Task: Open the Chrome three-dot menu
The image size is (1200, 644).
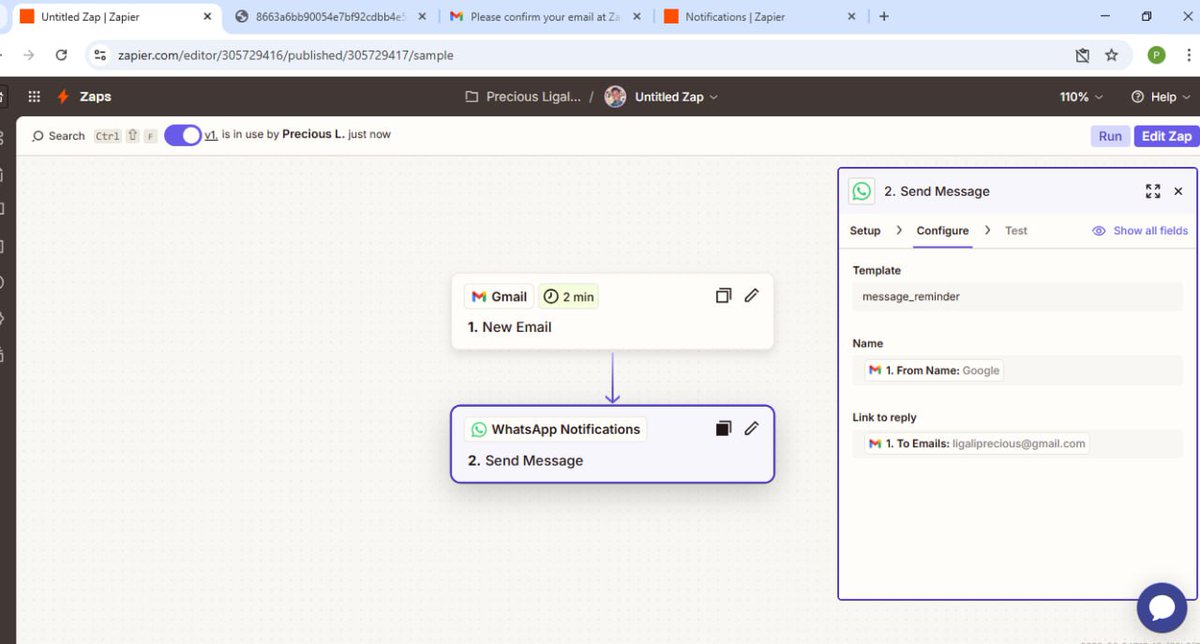Action: pos(1187,56)
